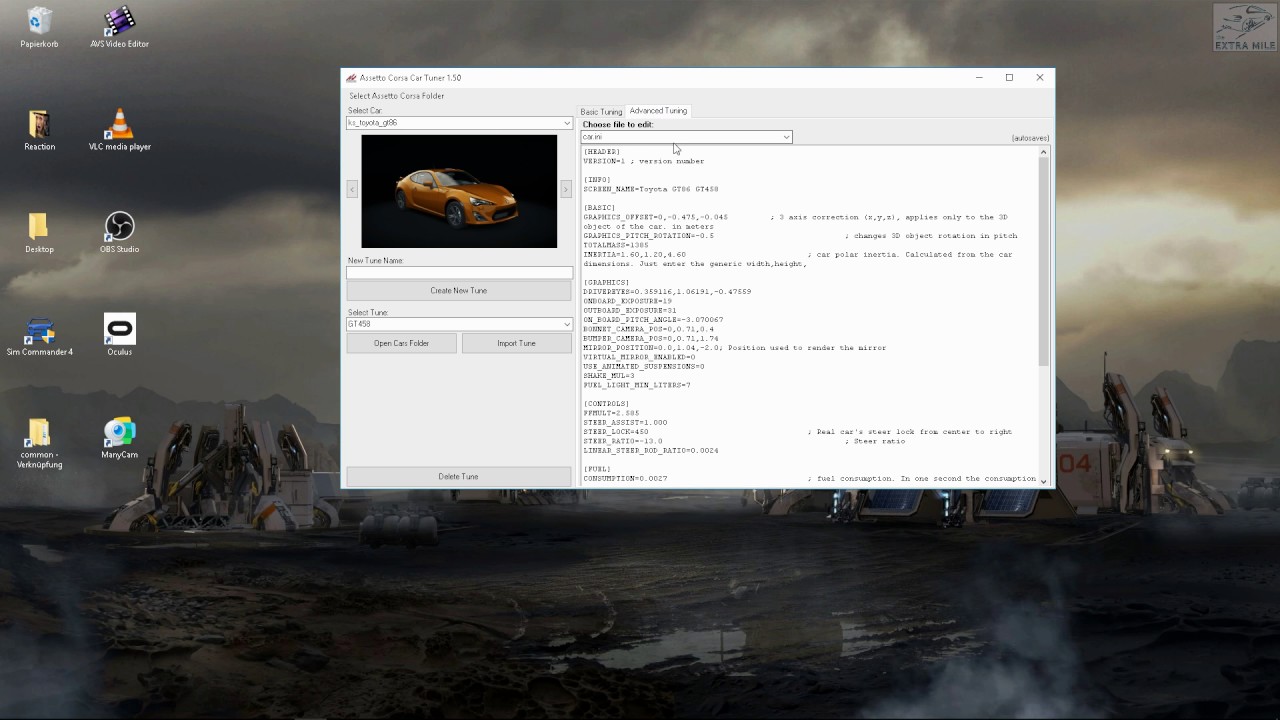Open the Desktop folder icon

[39, 233]
